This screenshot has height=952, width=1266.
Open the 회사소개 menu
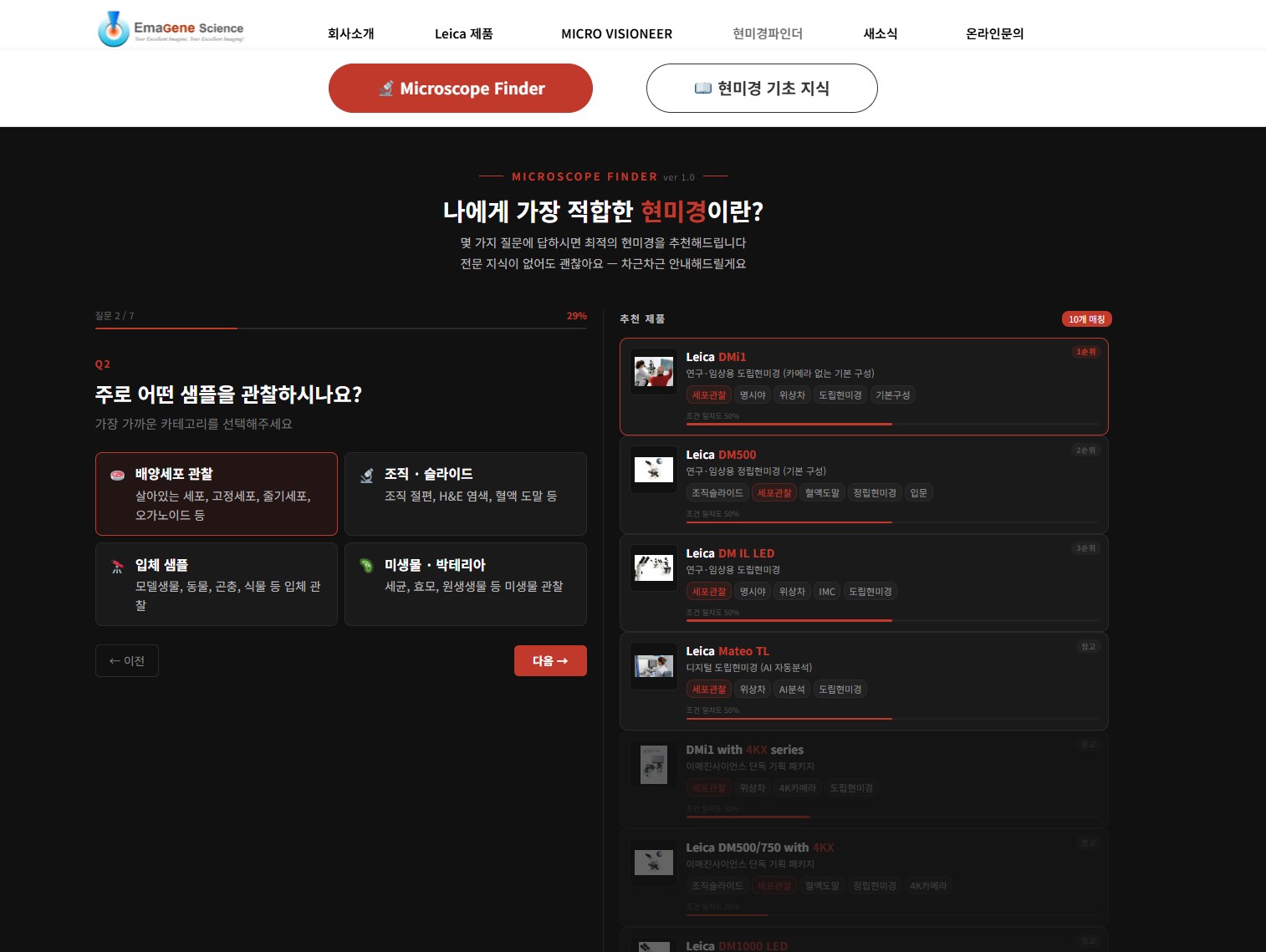click(x=351, y=33)
